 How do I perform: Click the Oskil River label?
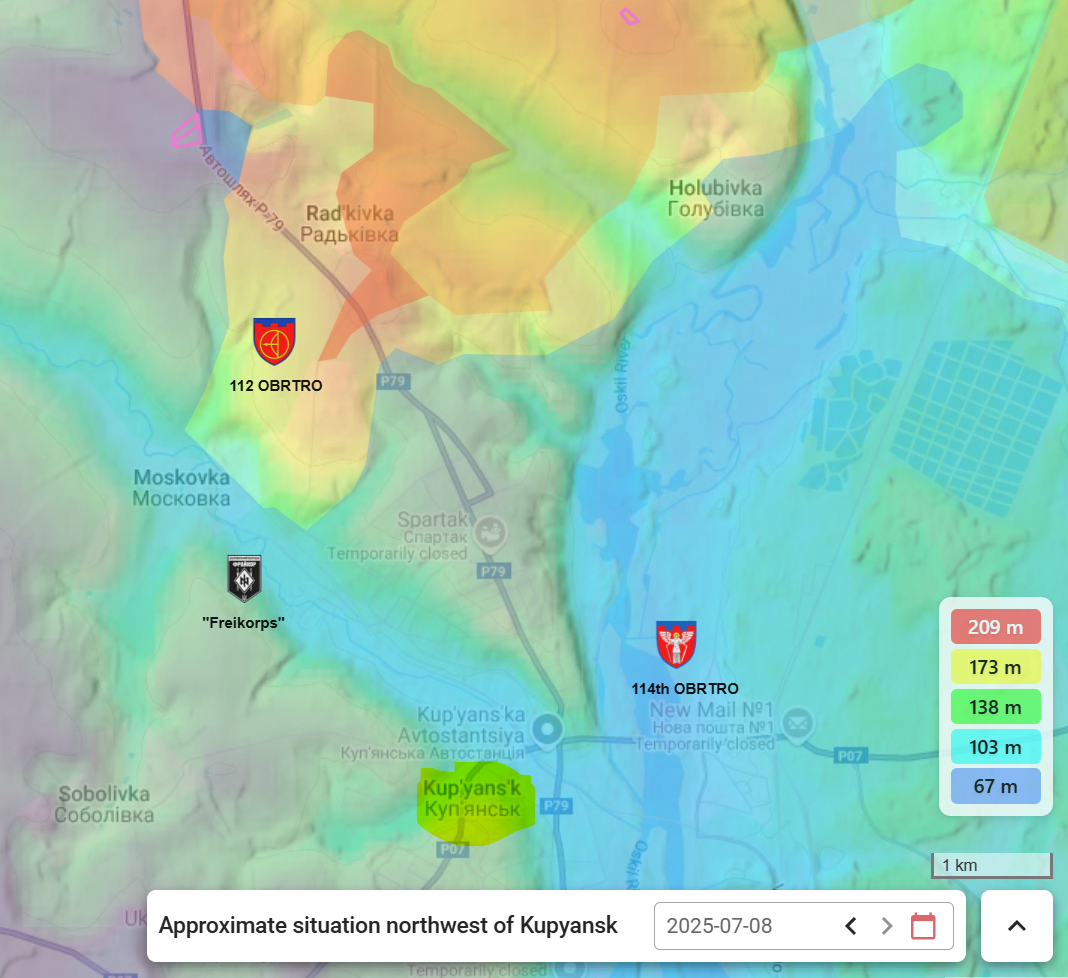623,374
